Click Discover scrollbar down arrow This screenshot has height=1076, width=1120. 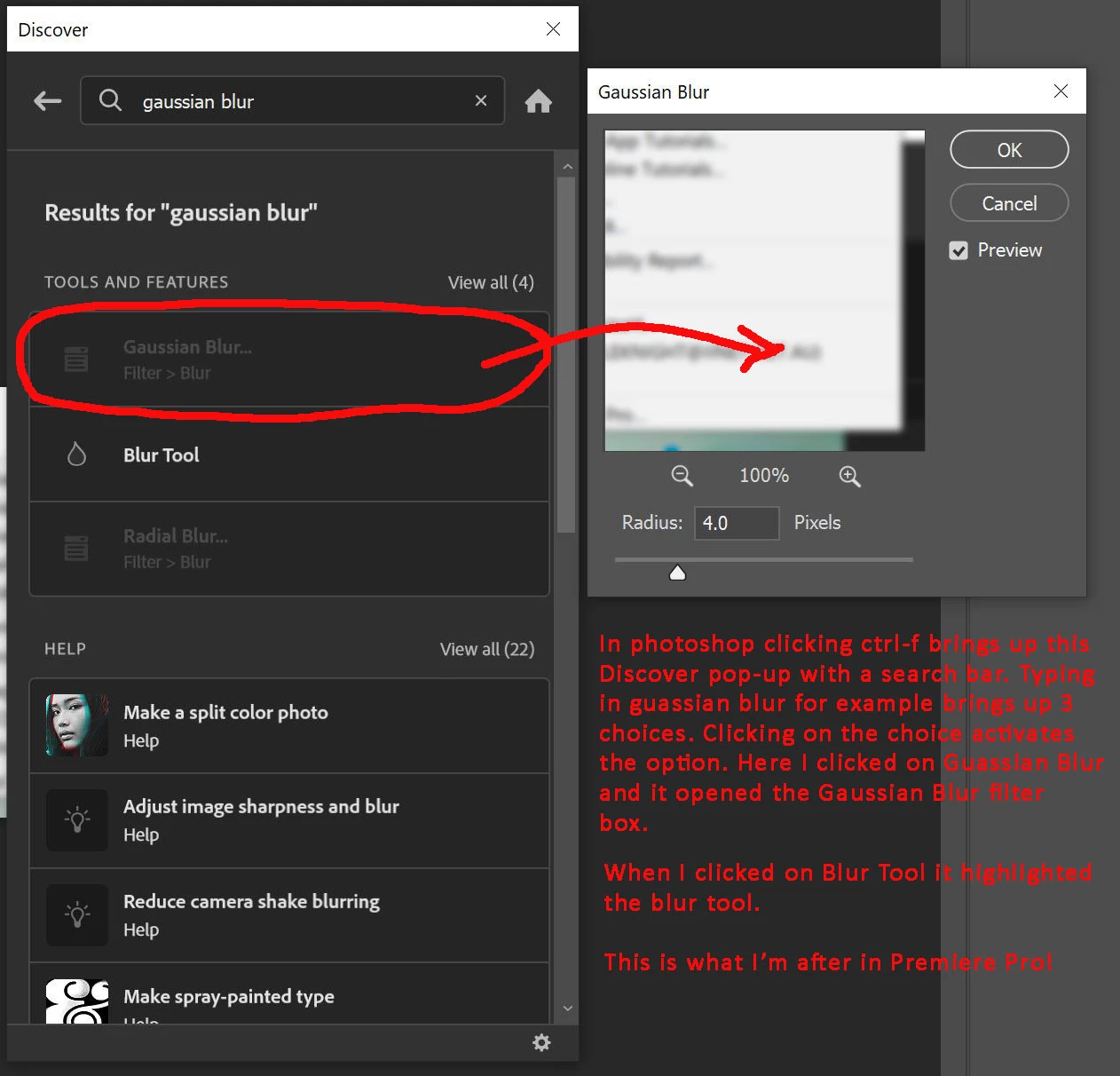(x=567, y=1009)
